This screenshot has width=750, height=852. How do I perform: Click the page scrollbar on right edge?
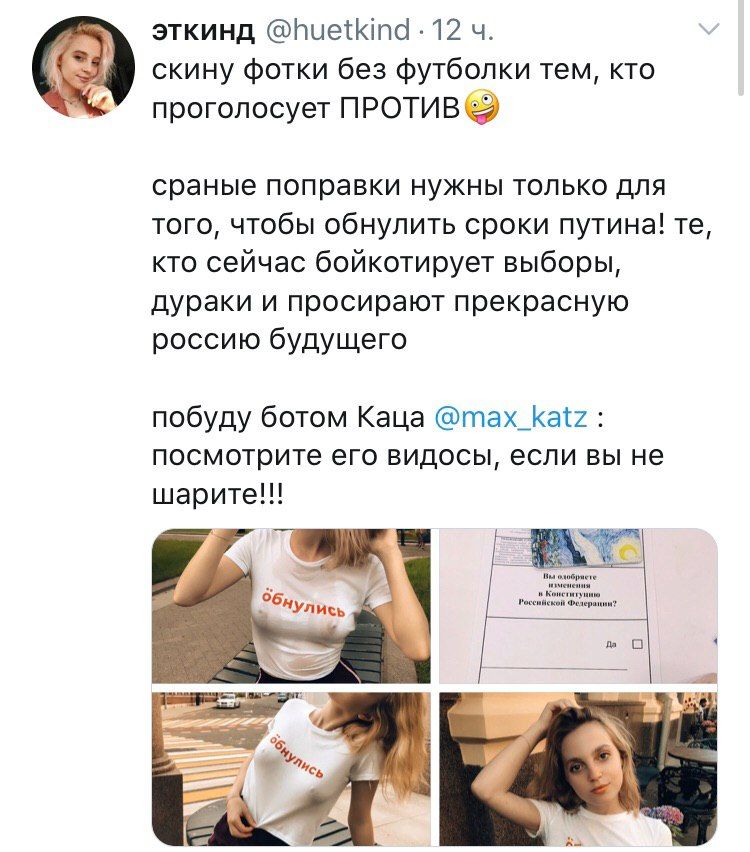coord(741,48)
